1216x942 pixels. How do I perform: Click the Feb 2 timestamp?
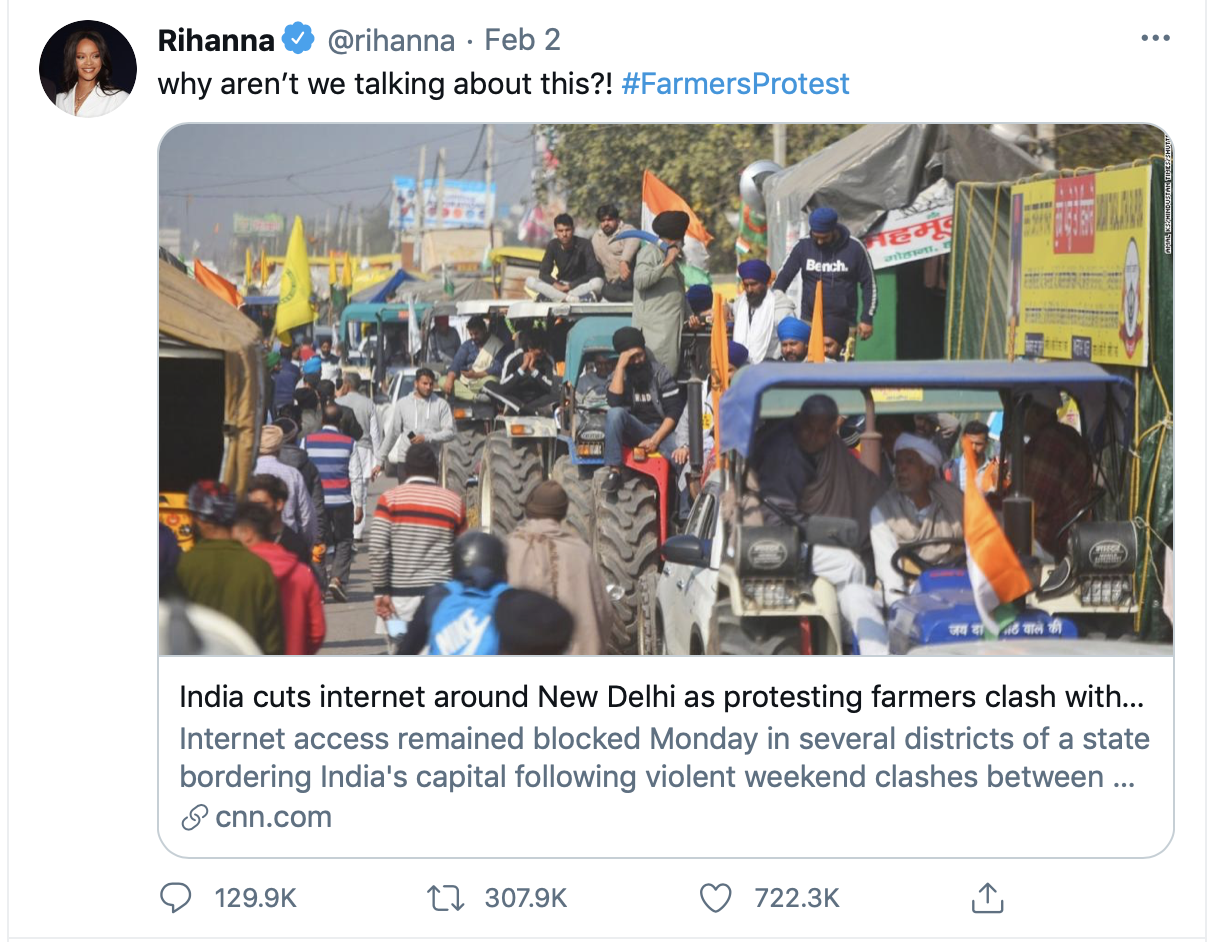(x=522, y=40)
